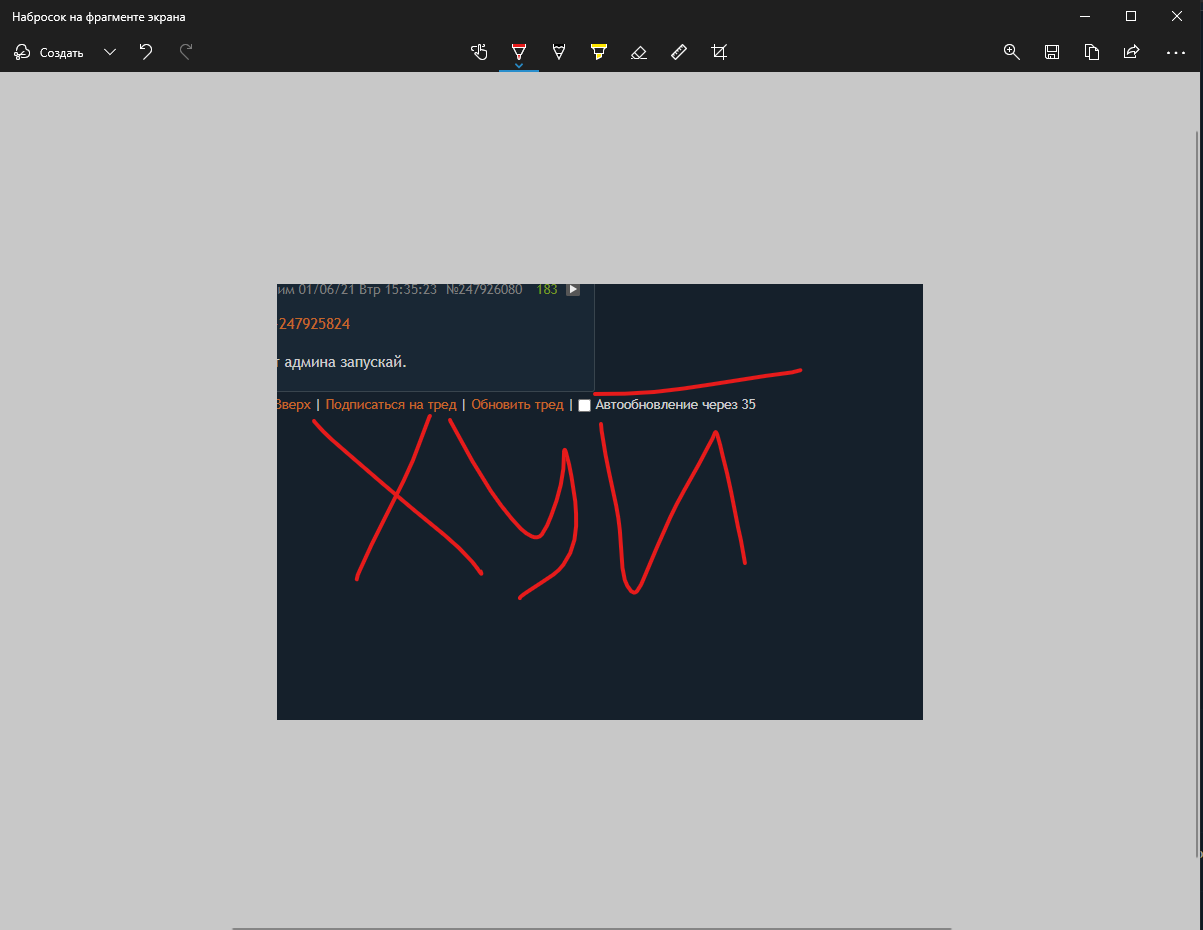Screen dimensions: 1203x930
Task: Expand the Создать dropdown arrow
Action: [x=110, y=52]
